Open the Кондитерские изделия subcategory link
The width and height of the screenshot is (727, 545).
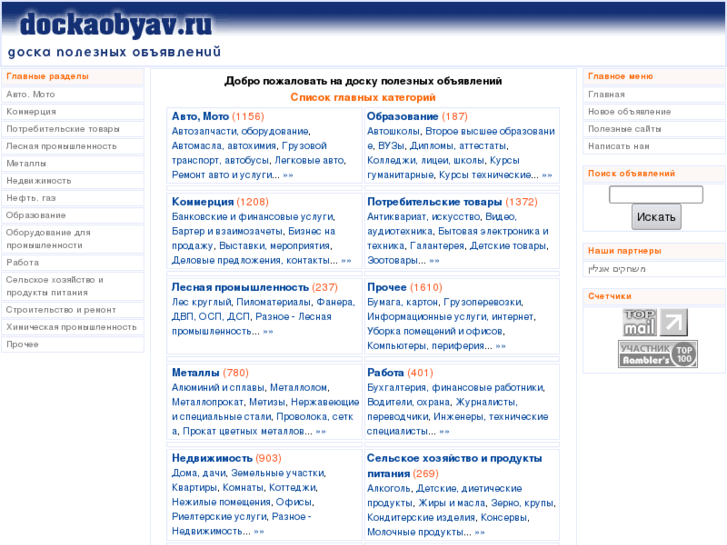point(421,517)
